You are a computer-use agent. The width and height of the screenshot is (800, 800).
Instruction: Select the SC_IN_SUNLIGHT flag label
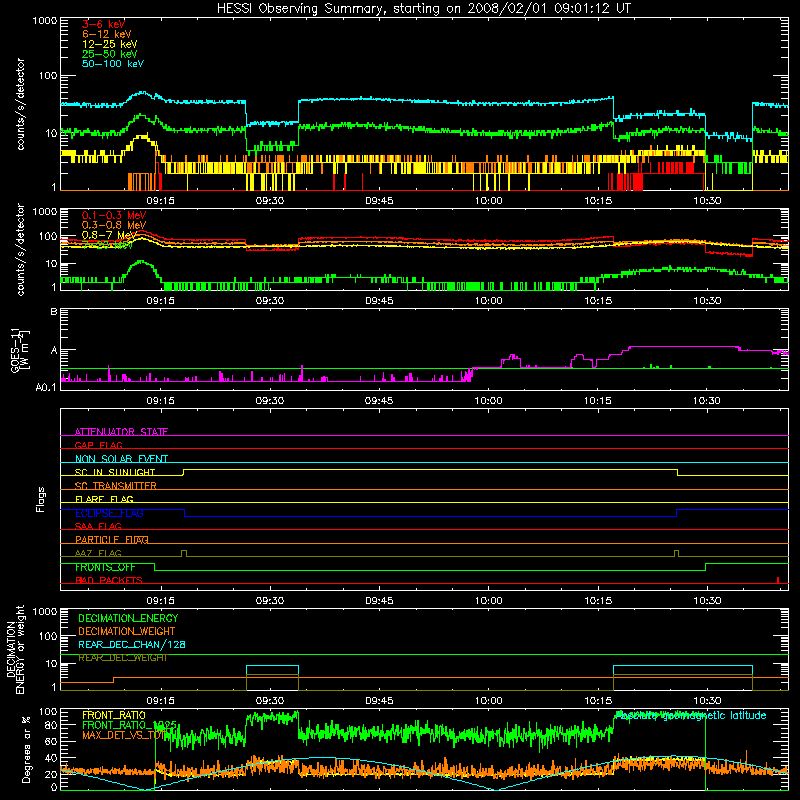coord(115,472)
